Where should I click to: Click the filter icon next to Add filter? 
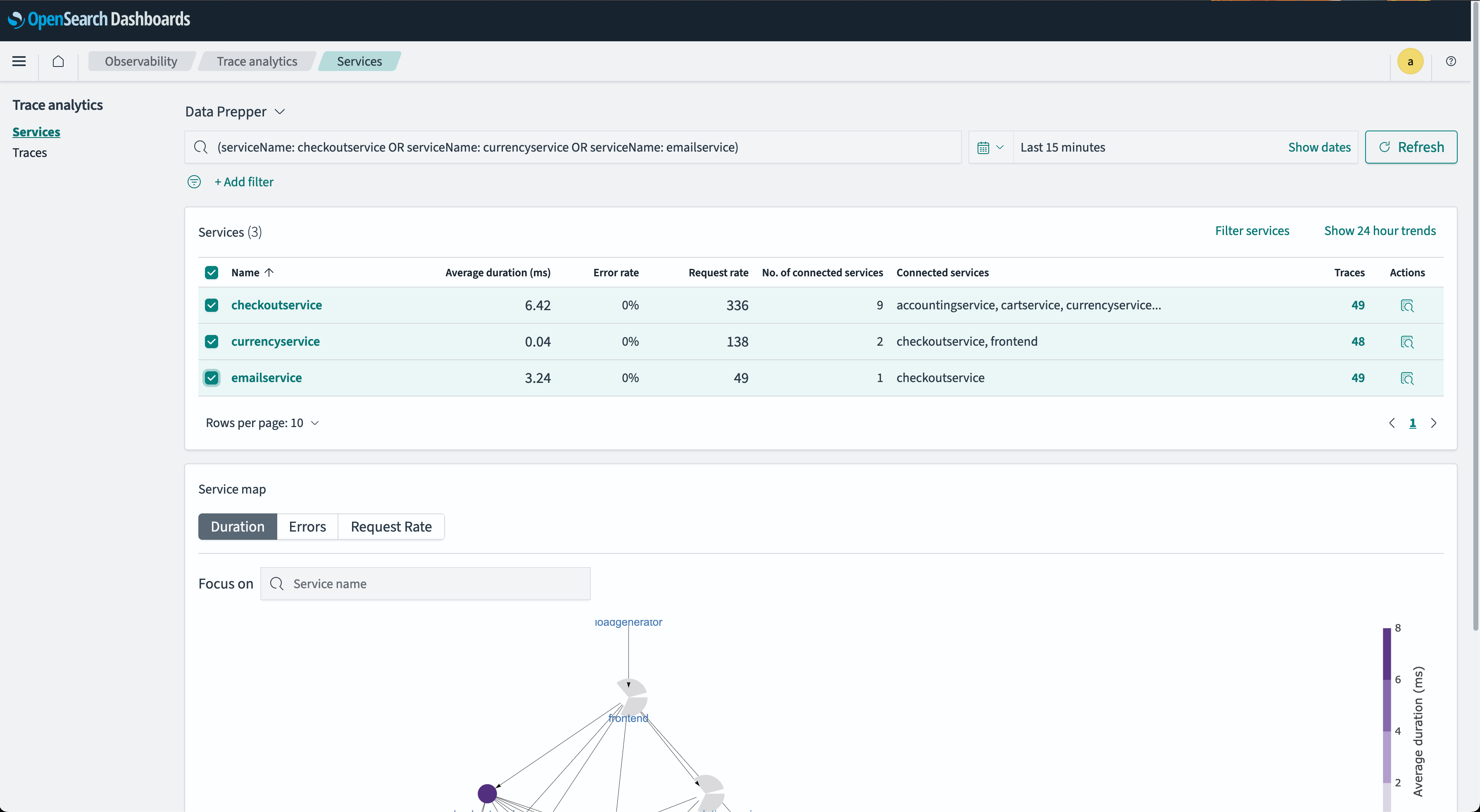[x=194, y=182]
